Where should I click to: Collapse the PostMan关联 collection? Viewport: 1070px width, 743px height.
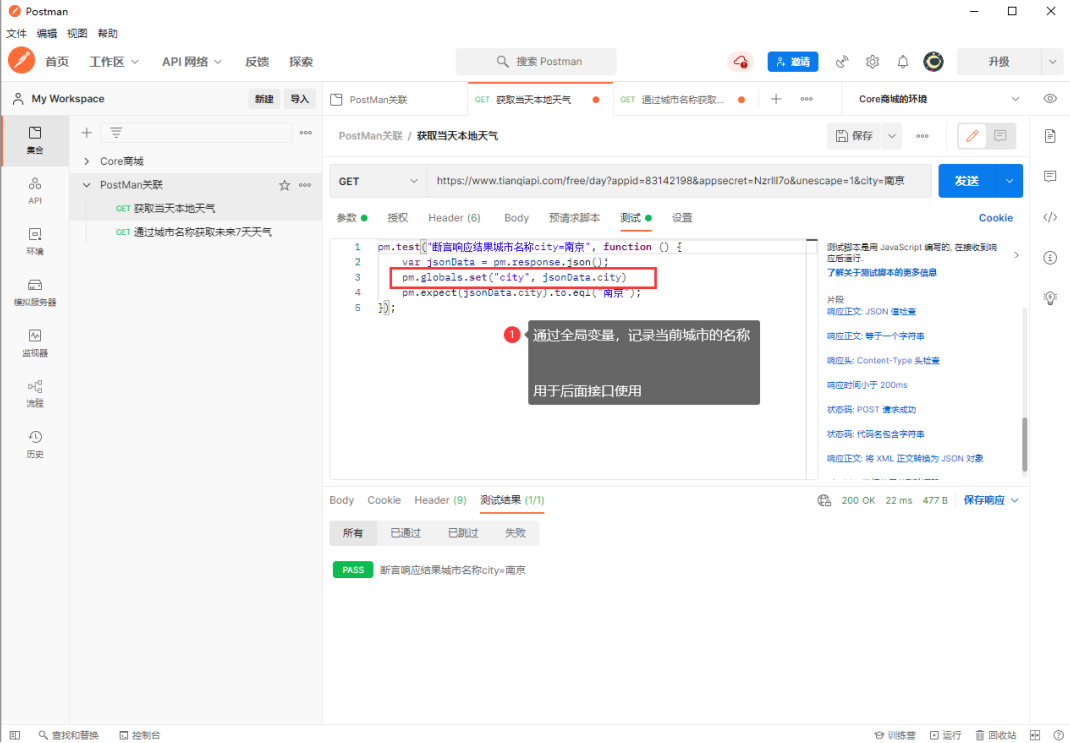coord(87,185)
